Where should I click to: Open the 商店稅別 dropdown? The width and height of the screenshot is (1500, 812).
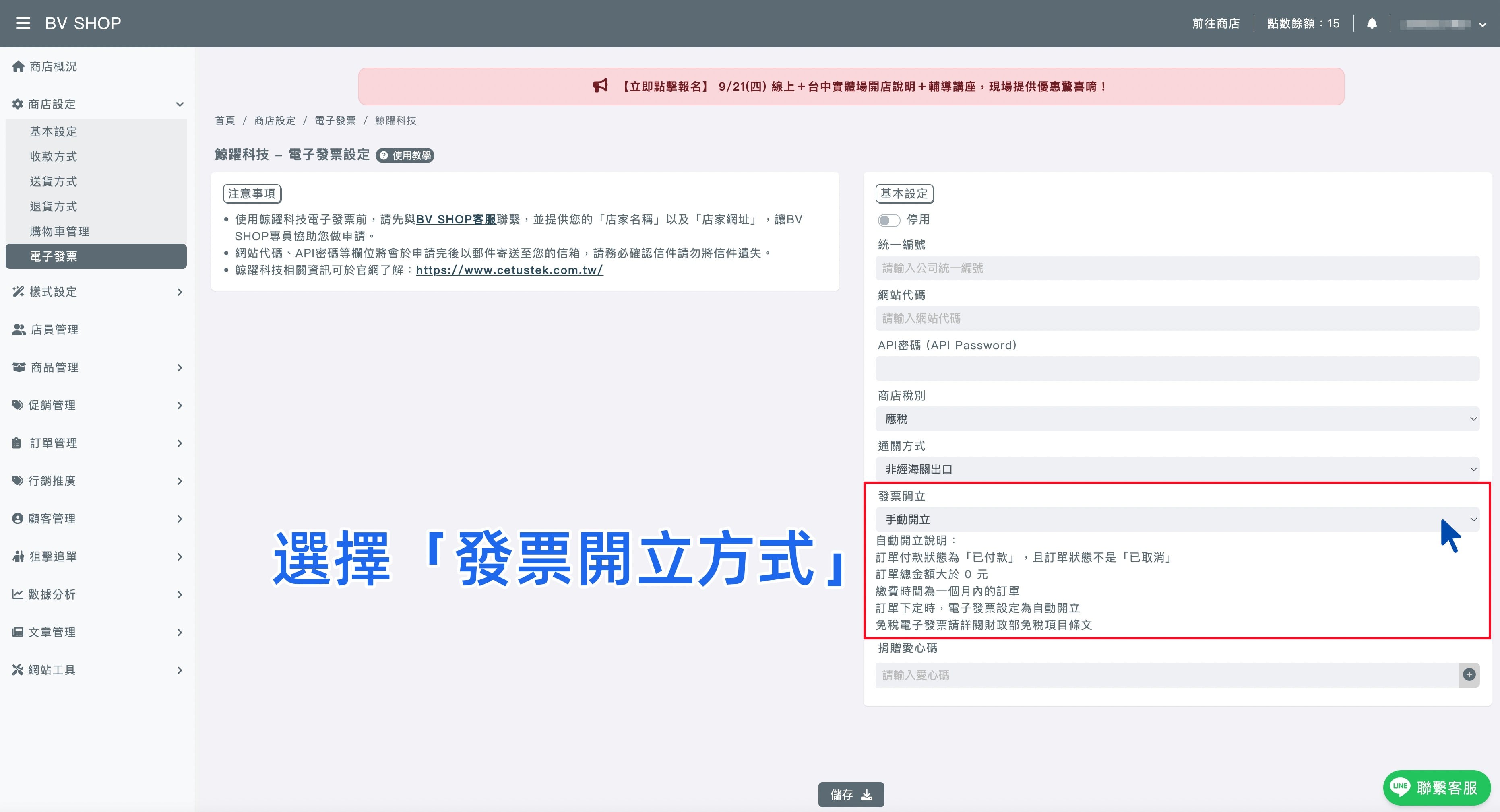(x=1178, y=419)
